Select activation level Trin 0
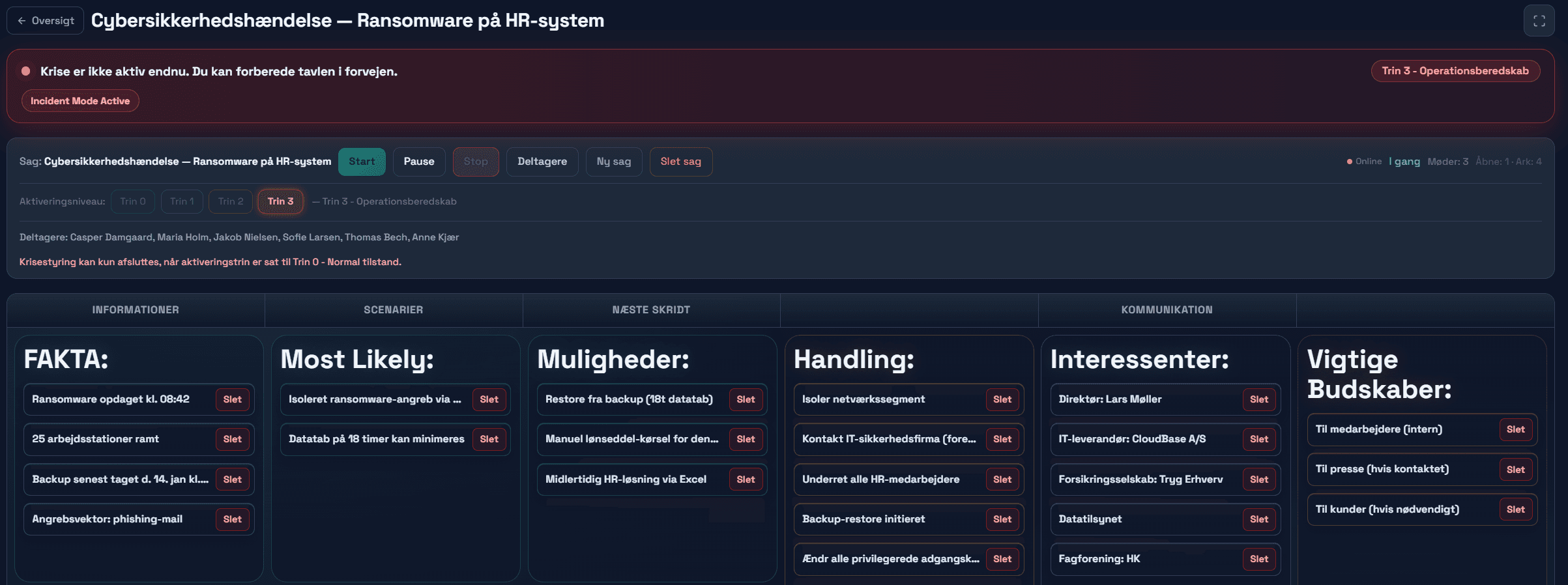 tap(133, 201)
